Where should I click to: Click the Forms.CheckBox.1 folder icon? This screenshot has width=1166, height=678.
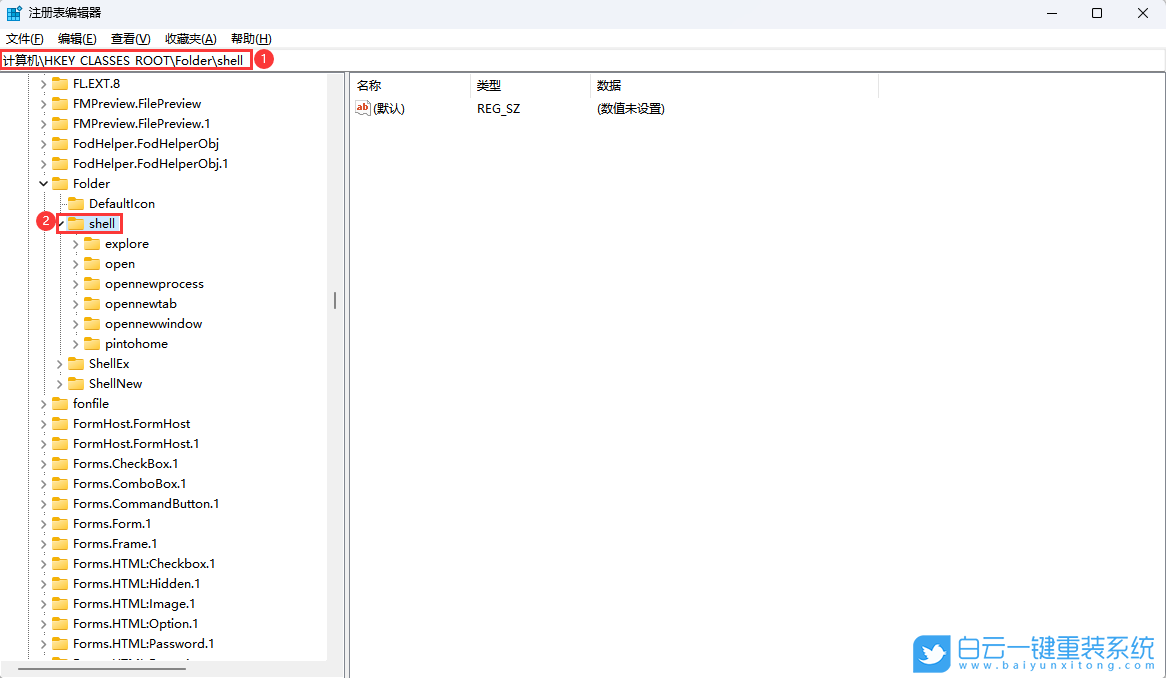click(62, 463)
